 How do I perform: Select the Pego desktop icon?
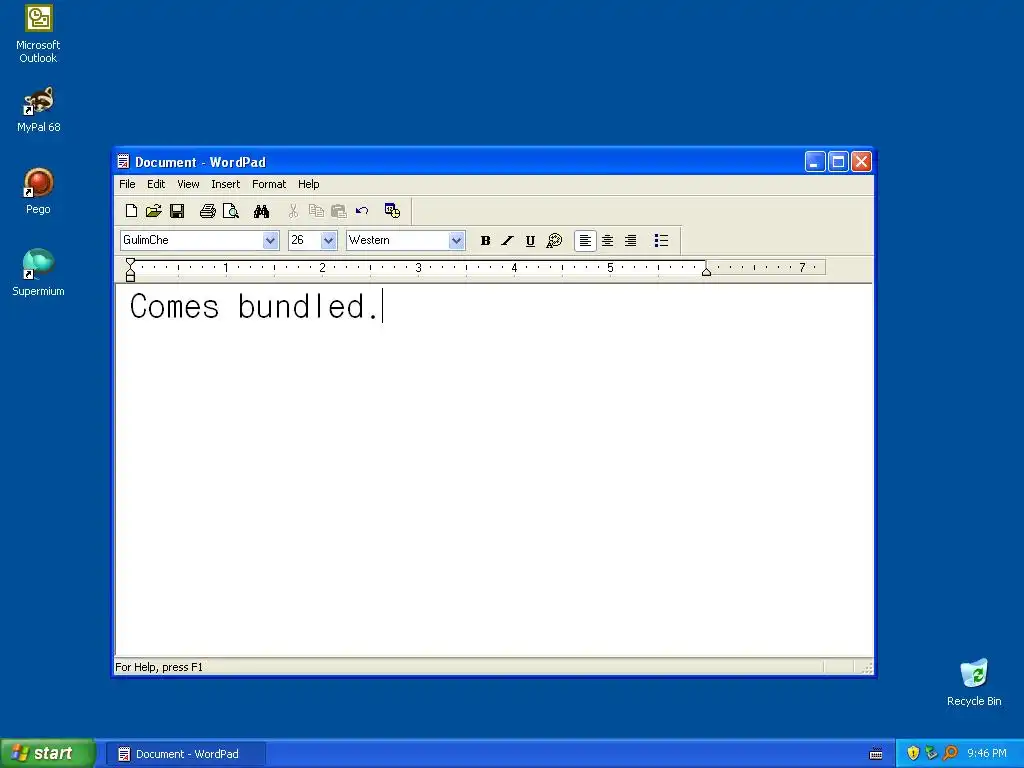[x=39, y=191]
